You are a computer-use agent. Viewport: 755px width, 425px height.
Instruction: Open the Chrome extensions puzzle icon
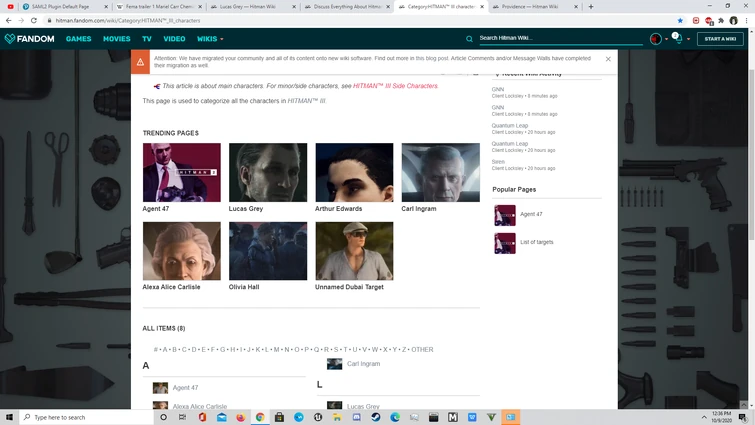click(721, 21)
